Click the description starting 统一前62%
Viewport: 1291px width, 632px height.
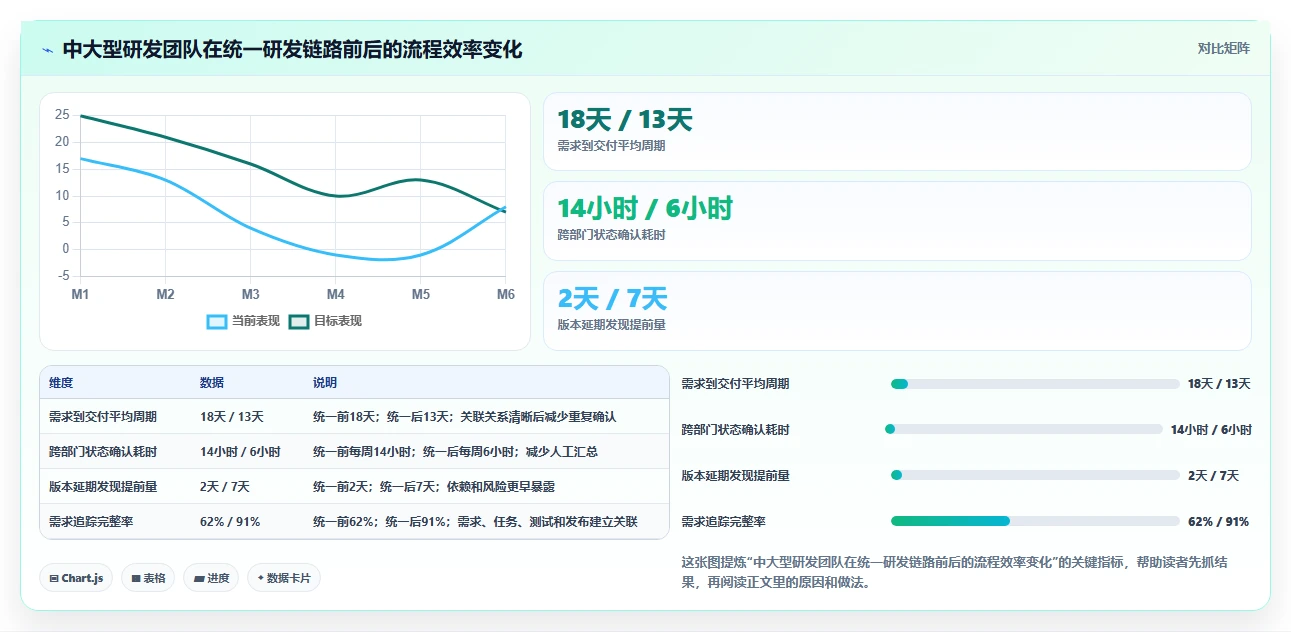point(475,521)
